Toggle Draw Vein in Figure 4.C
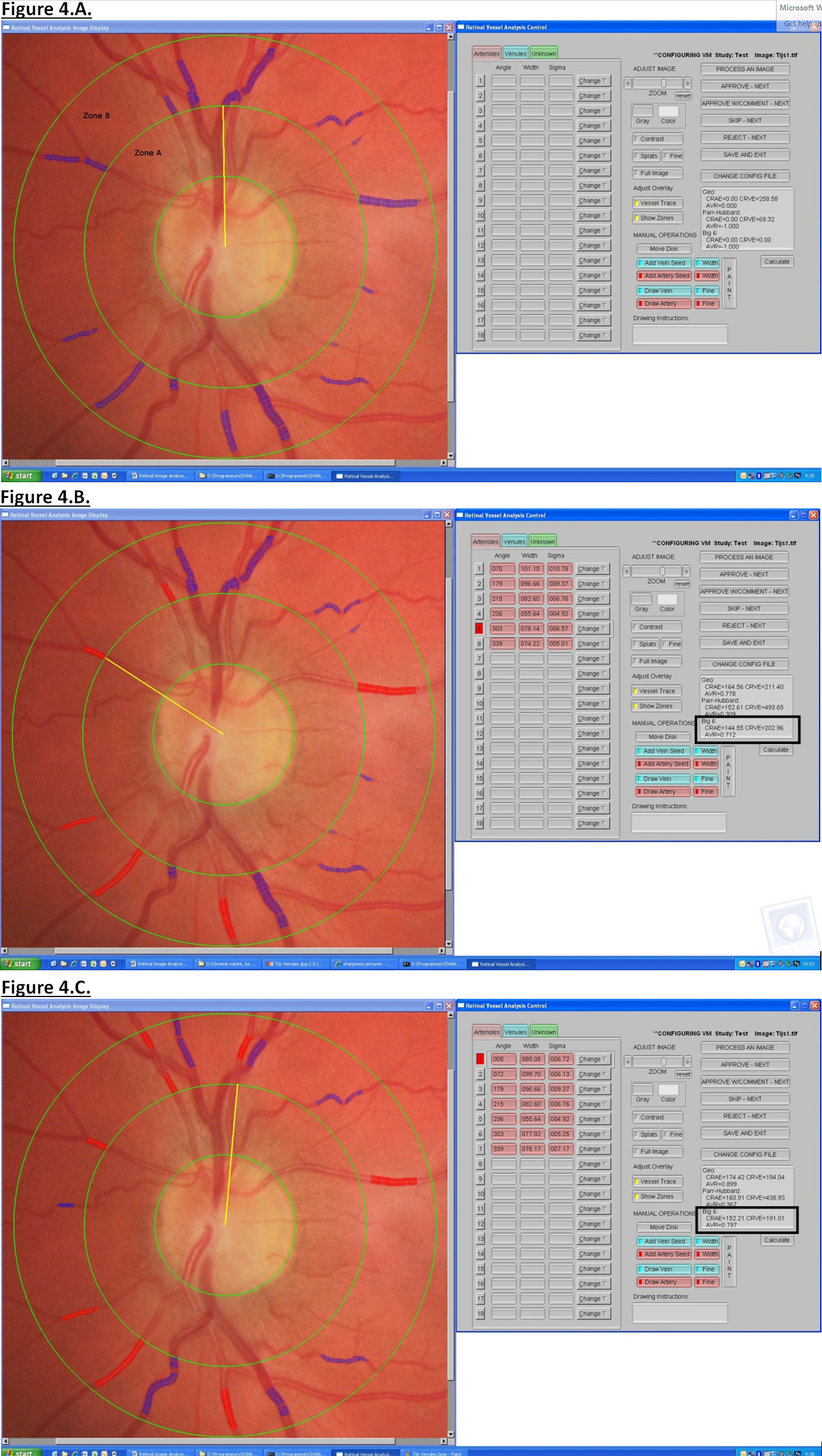 [664, 1269]
